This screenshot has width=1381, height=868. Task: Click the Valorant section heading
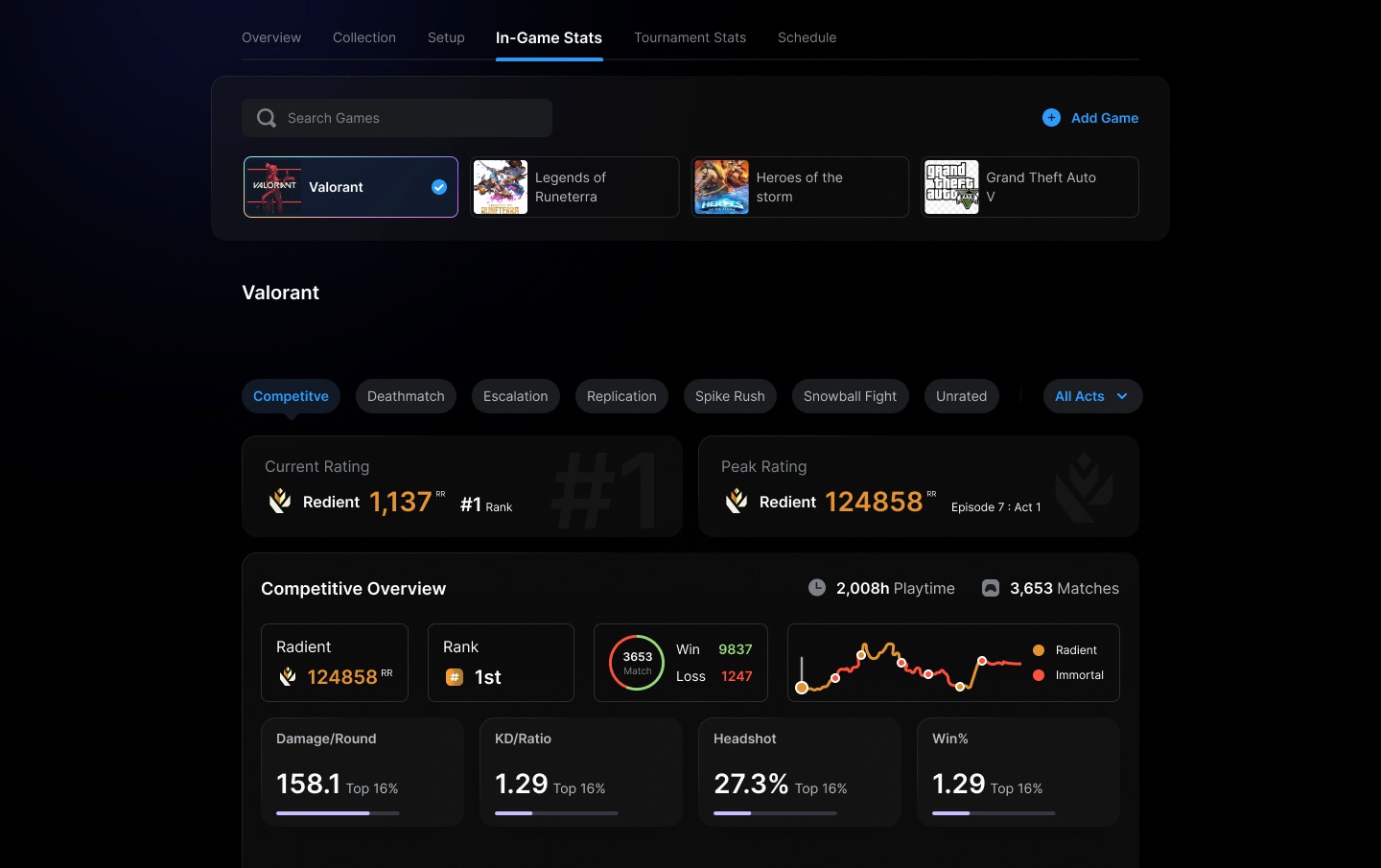pyautogui.click(x=280, y=293)
